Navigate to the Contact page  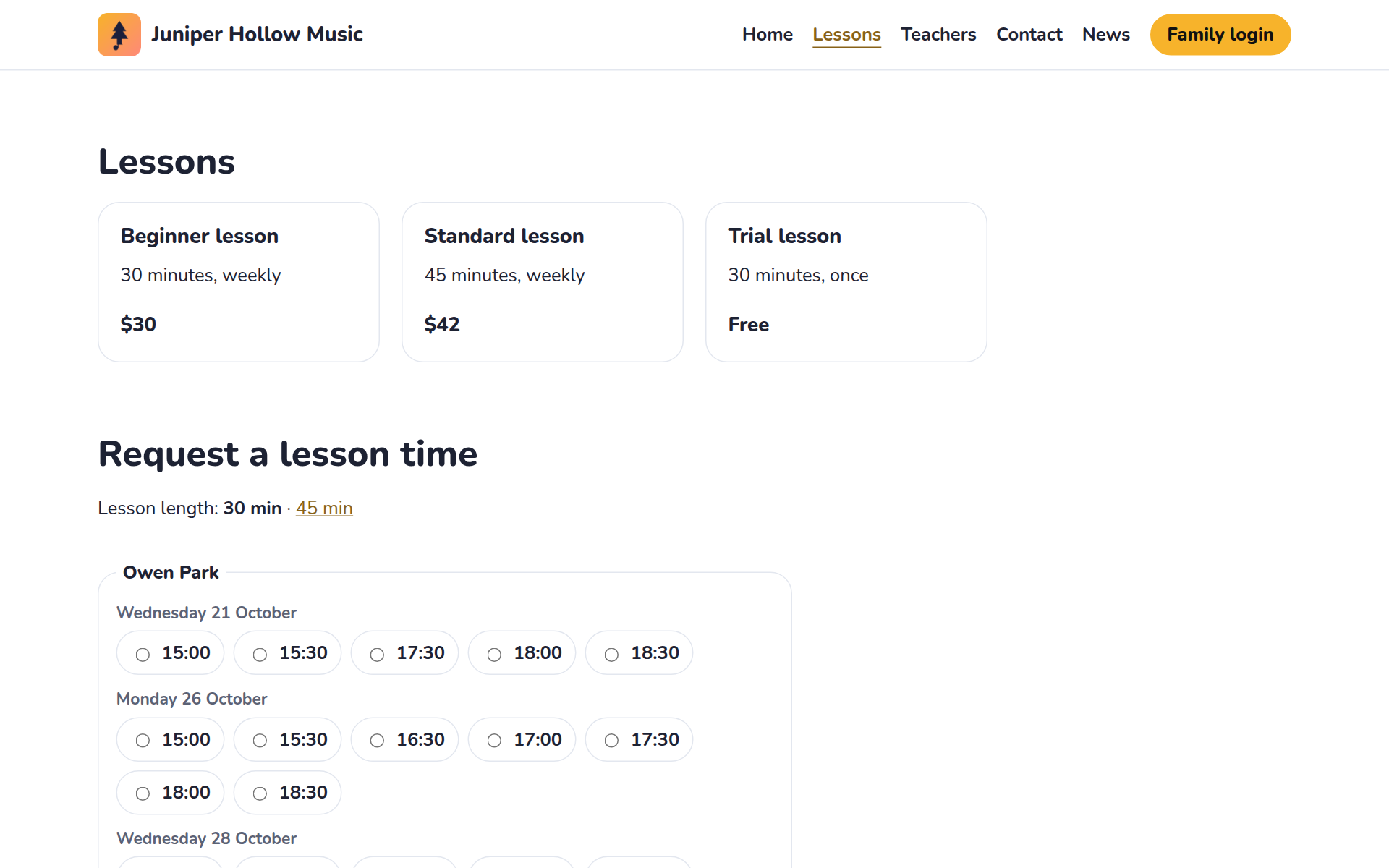1029,34
